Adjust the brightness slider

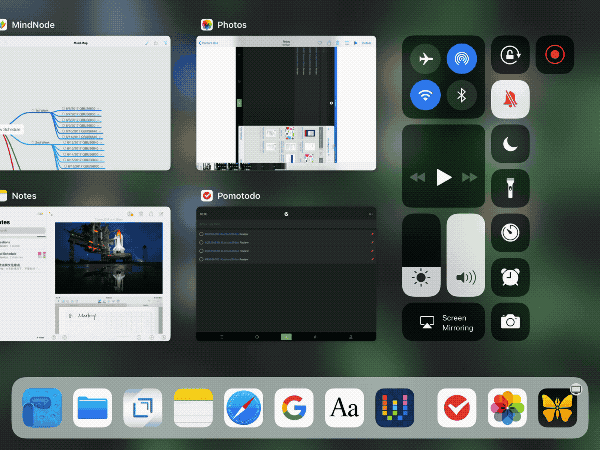(x=421, y=255)
